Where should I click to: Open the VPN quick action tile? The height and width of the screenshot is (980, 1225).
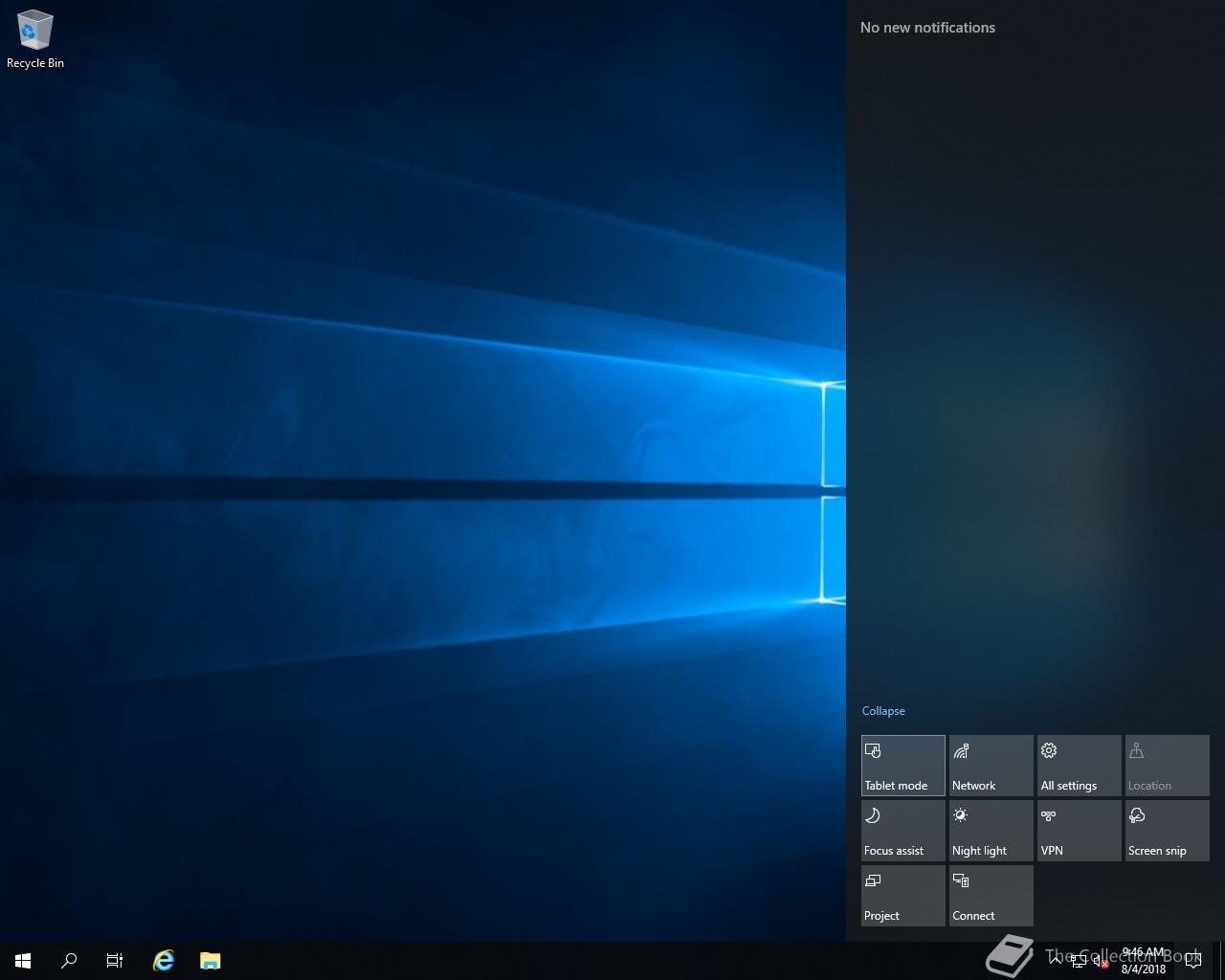(1079, 830)
